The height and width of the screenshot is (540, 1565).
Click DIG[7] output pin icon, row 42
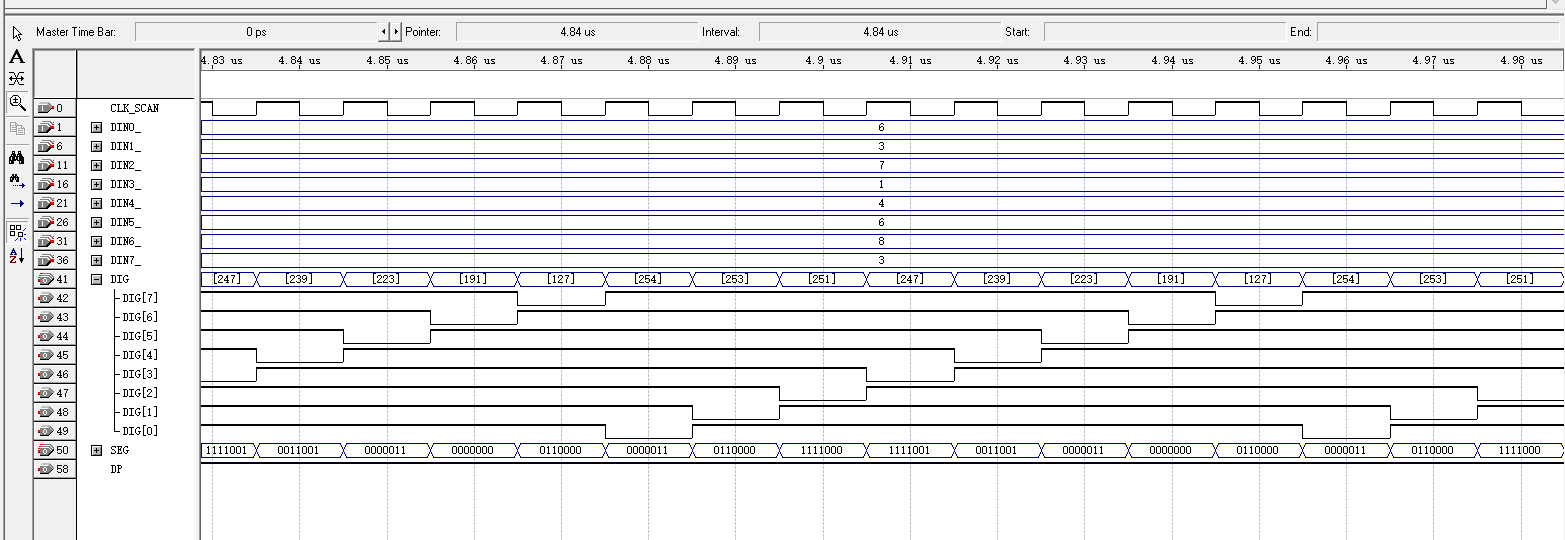pyautogui.click(x=45, y=298)
